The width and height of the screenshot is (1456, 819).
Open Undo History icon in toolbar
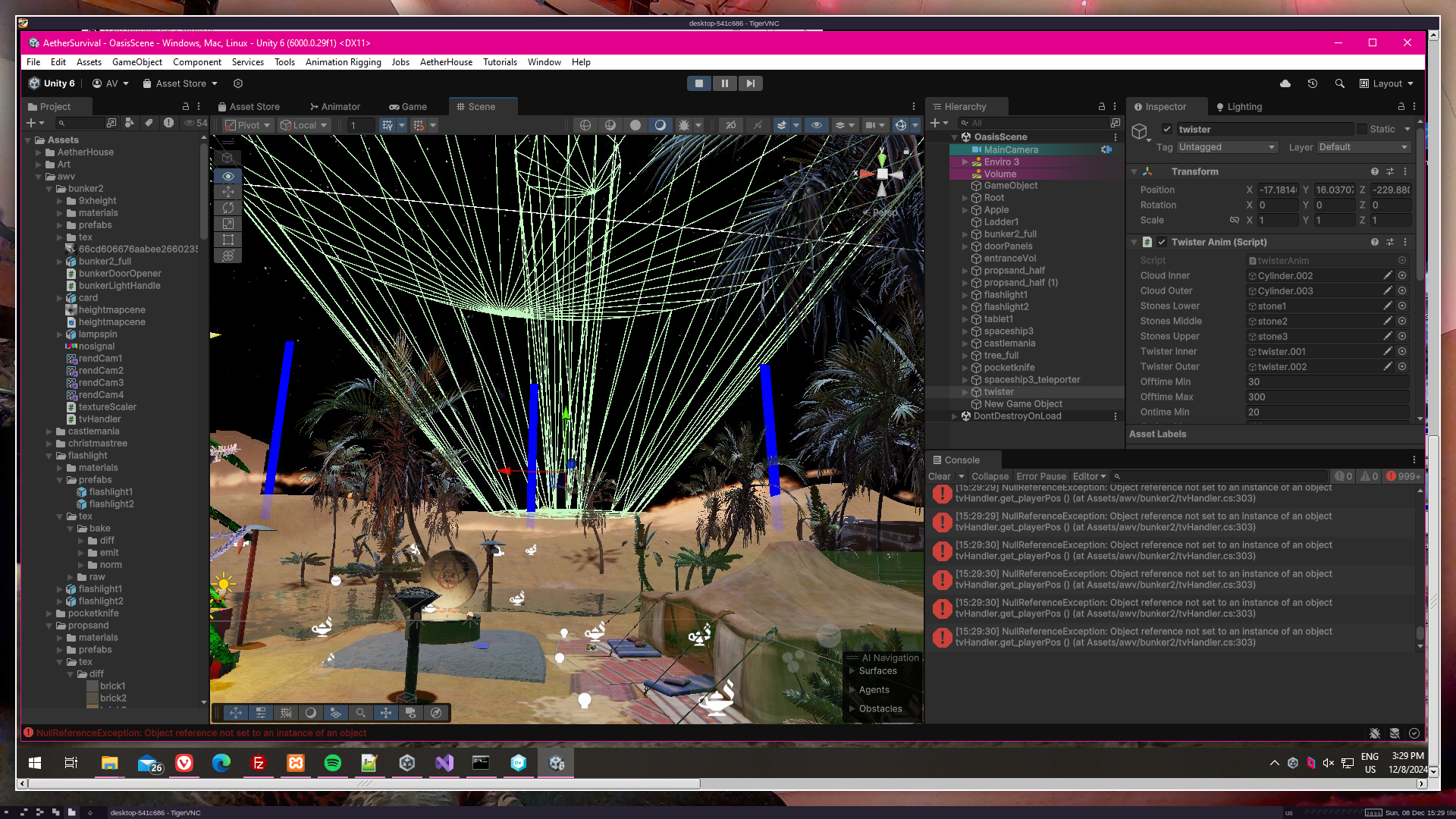point(1312,83)
